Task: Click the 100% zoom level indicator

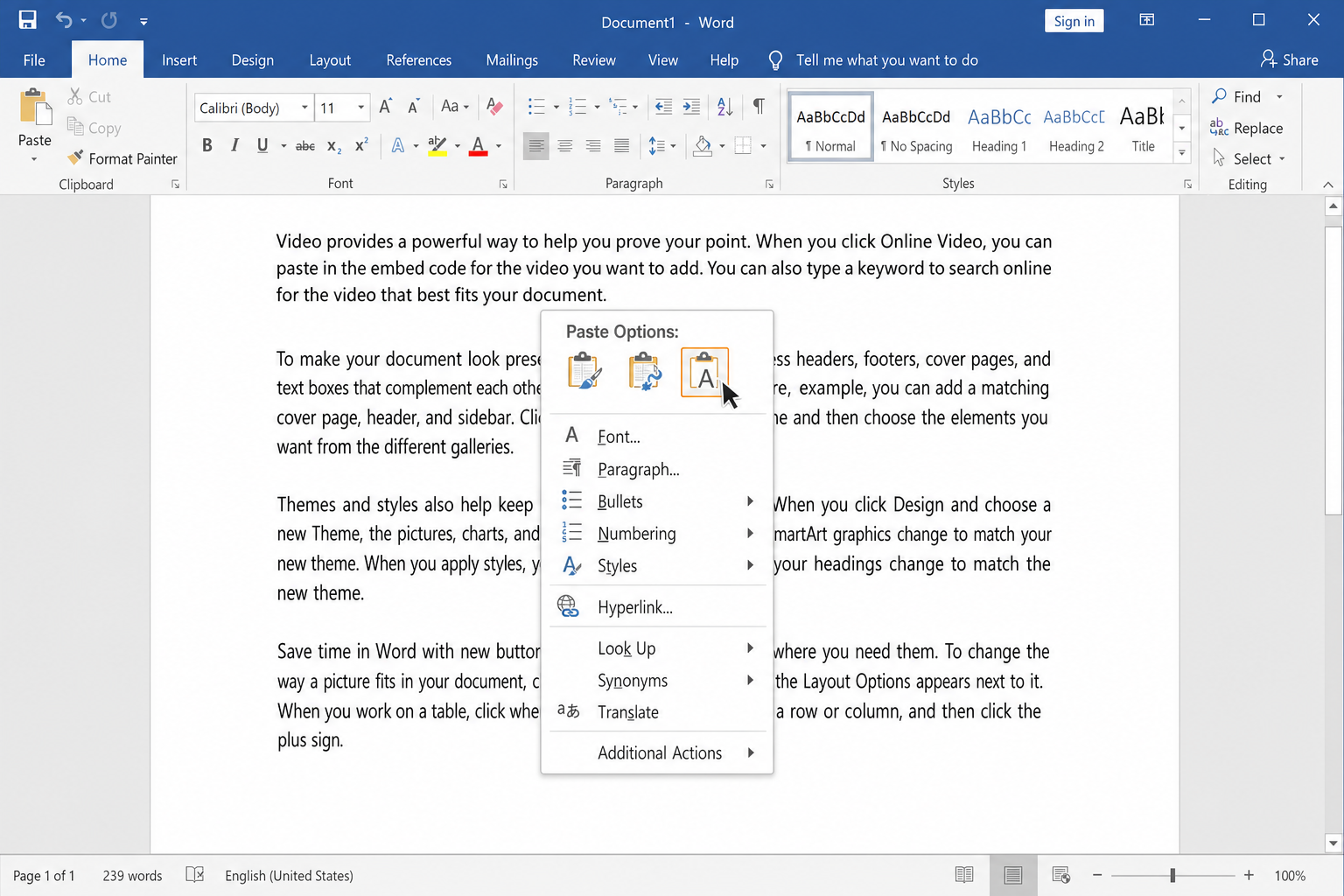Action: (x=1290, y=875)
